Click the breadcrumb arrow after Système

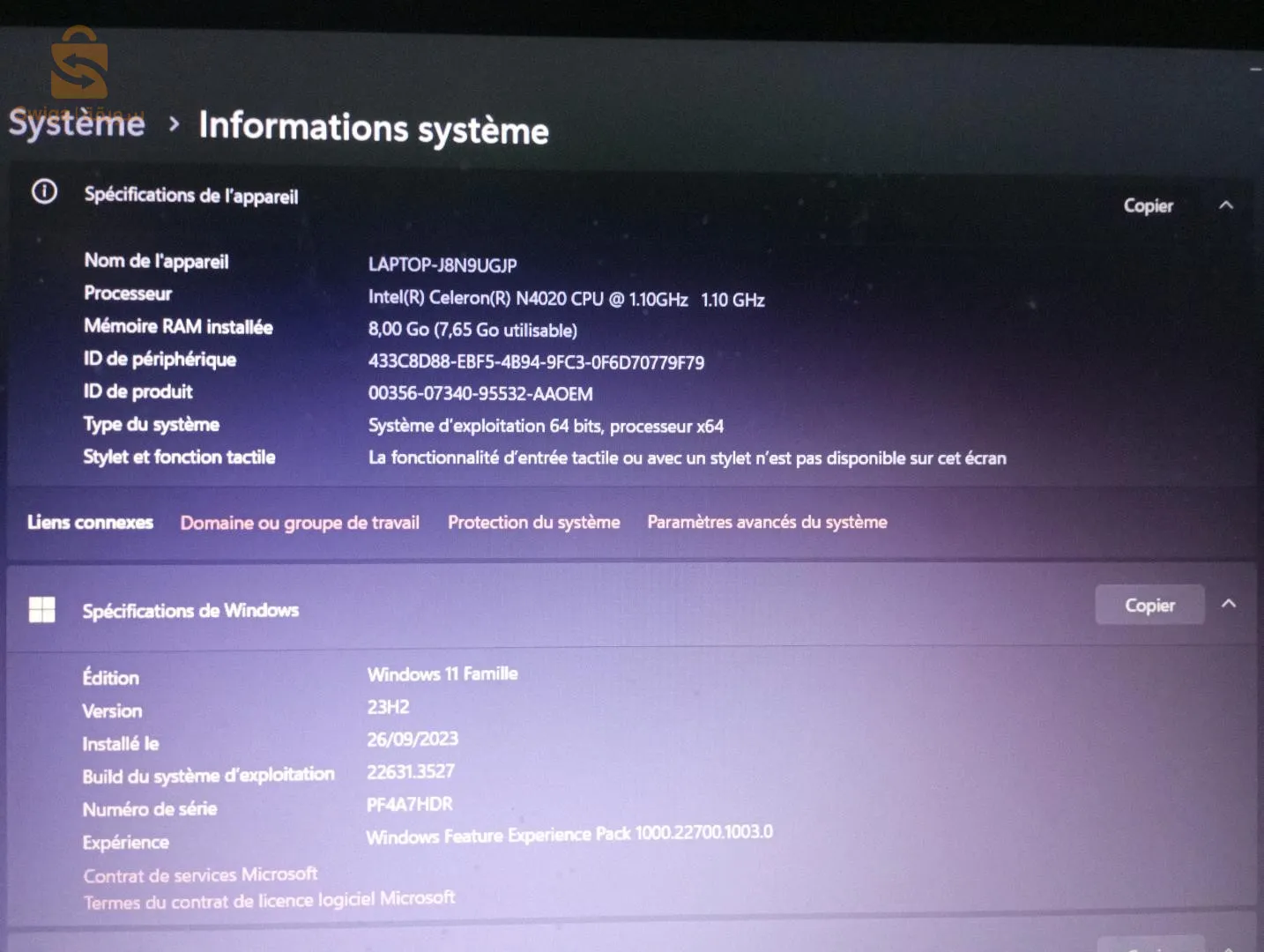pyautogui.click(x=174, y=124)
